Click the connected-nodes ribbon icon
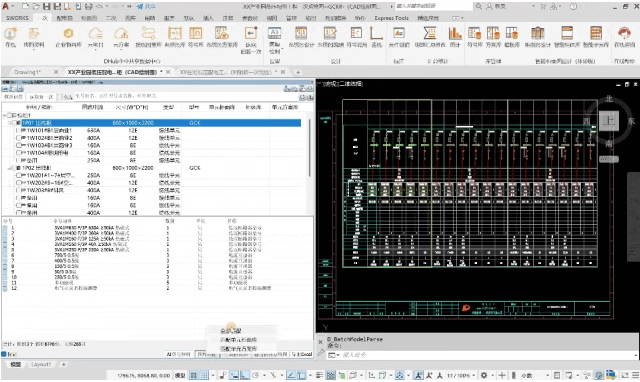Viewport: 640px width, 382px height. 148,33
